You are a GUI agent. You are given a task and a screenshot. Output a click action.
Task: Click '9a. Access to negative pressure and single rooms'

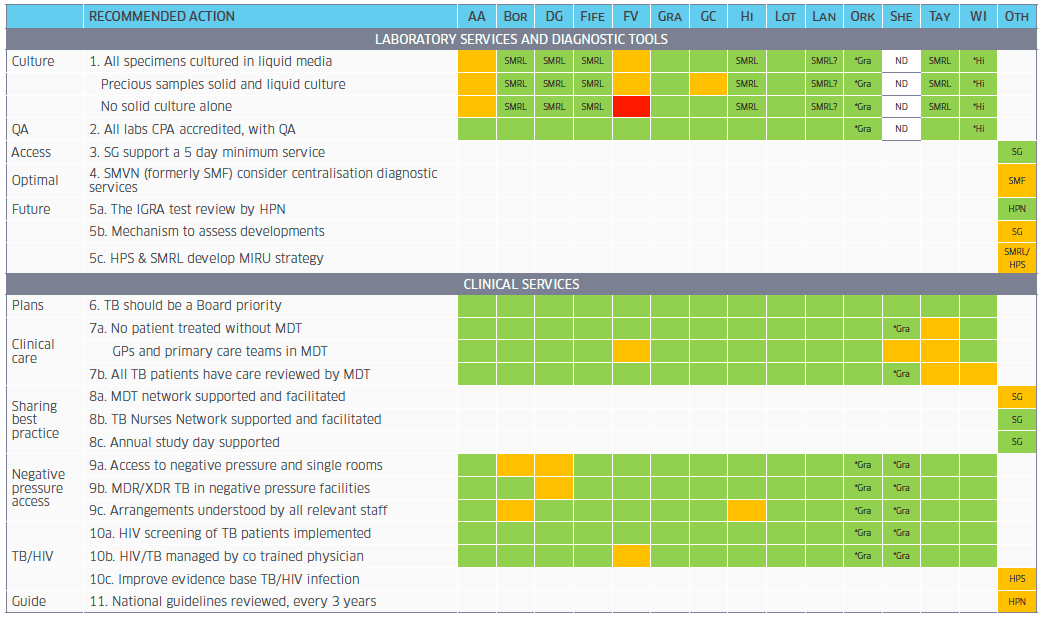click(x=236, y=465)
